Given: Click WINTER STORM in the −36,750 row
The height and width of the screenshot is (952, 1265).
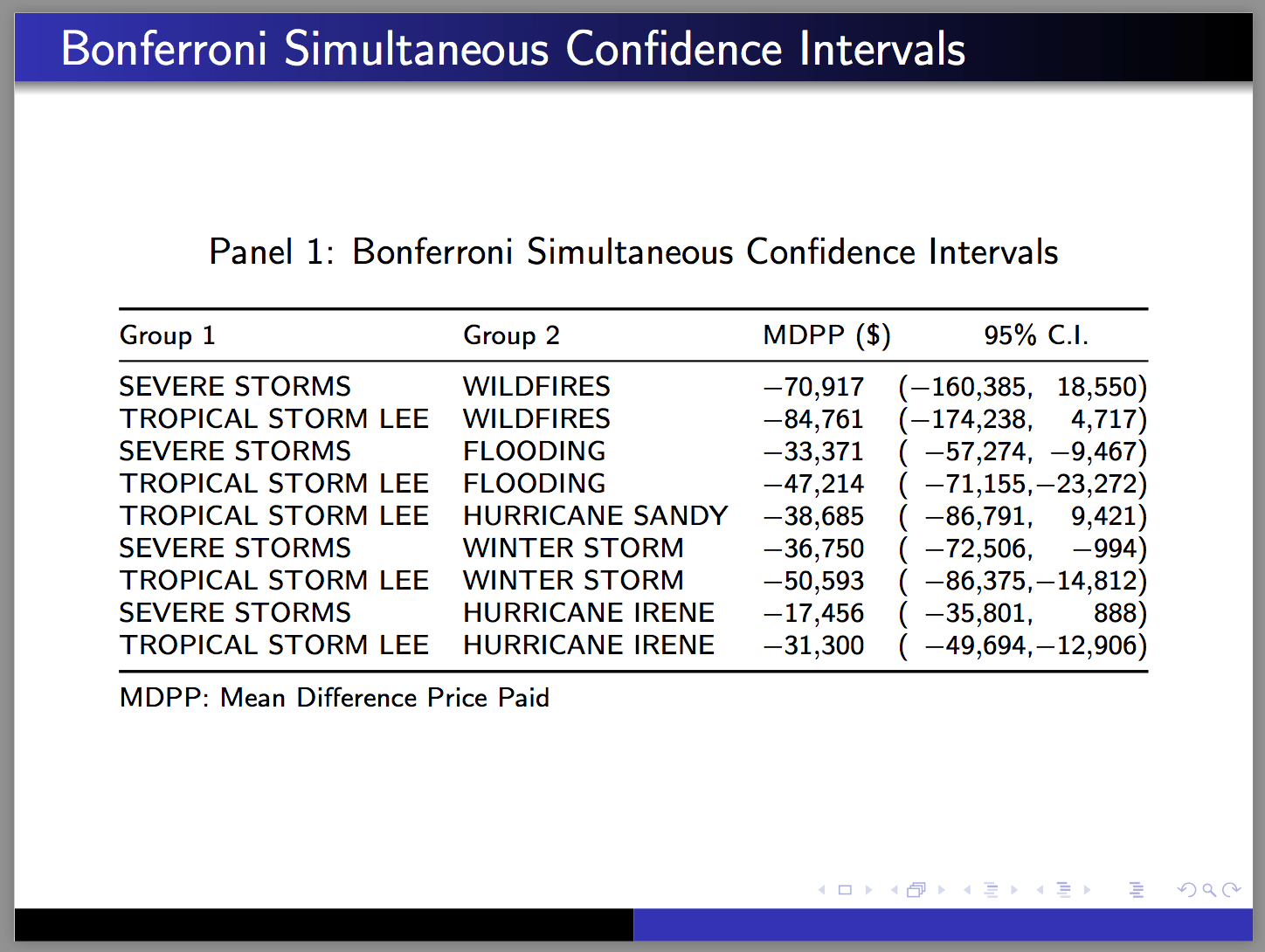Looking at the screenshot, I should 573,548.
